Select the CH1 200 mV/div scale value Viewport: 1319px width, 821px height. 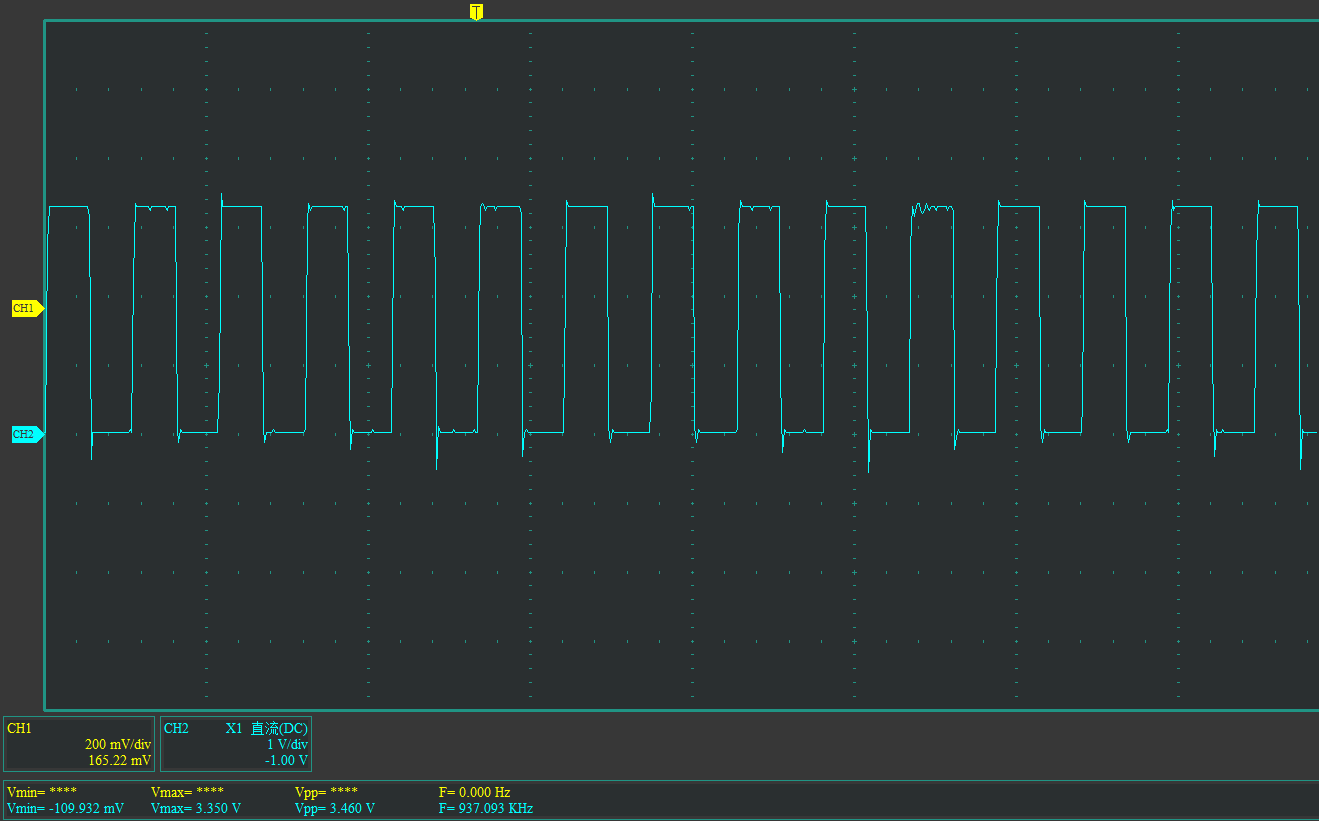118,745
